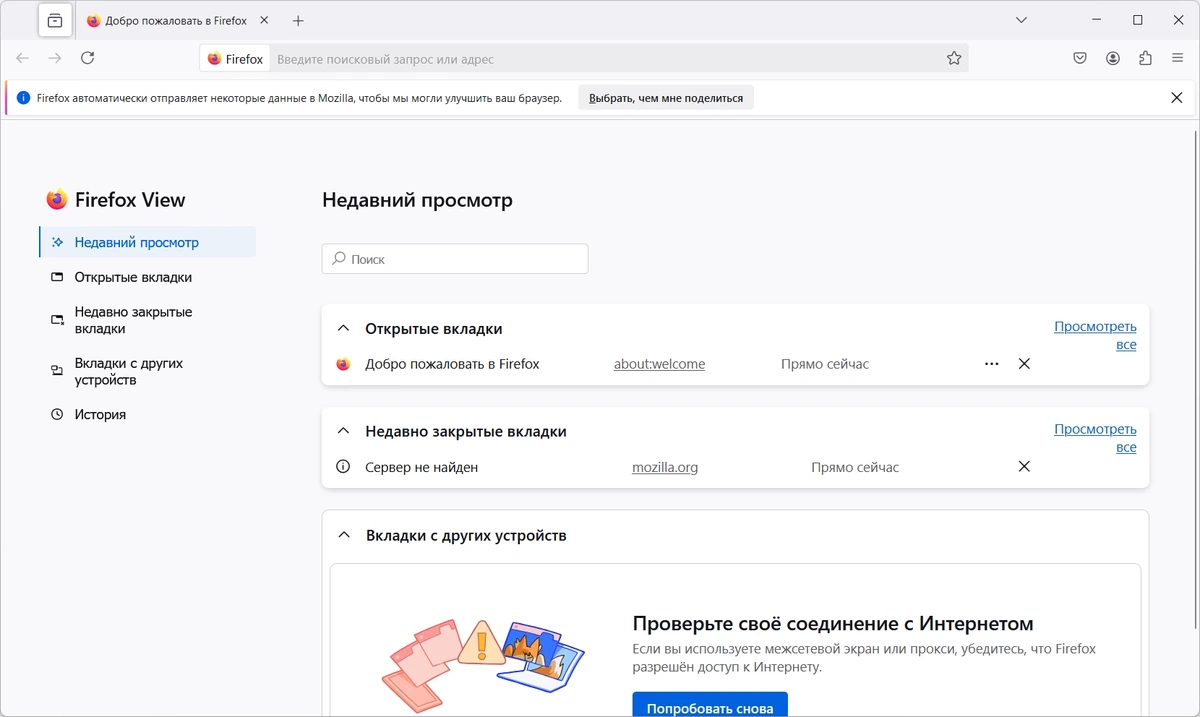Click the Сервер не найден row title

click(421, 467)
